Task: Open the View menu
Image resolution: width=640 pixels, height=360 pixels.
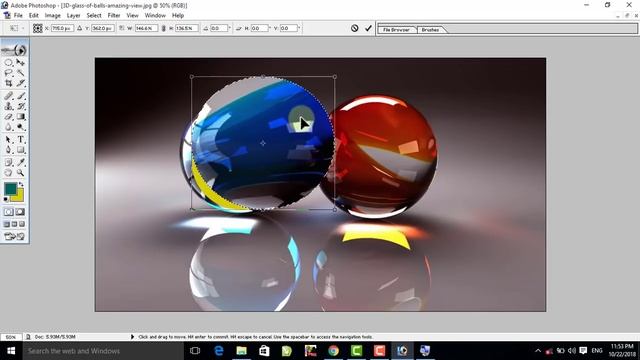Action: pyautogui.click(x=132, y=16)
